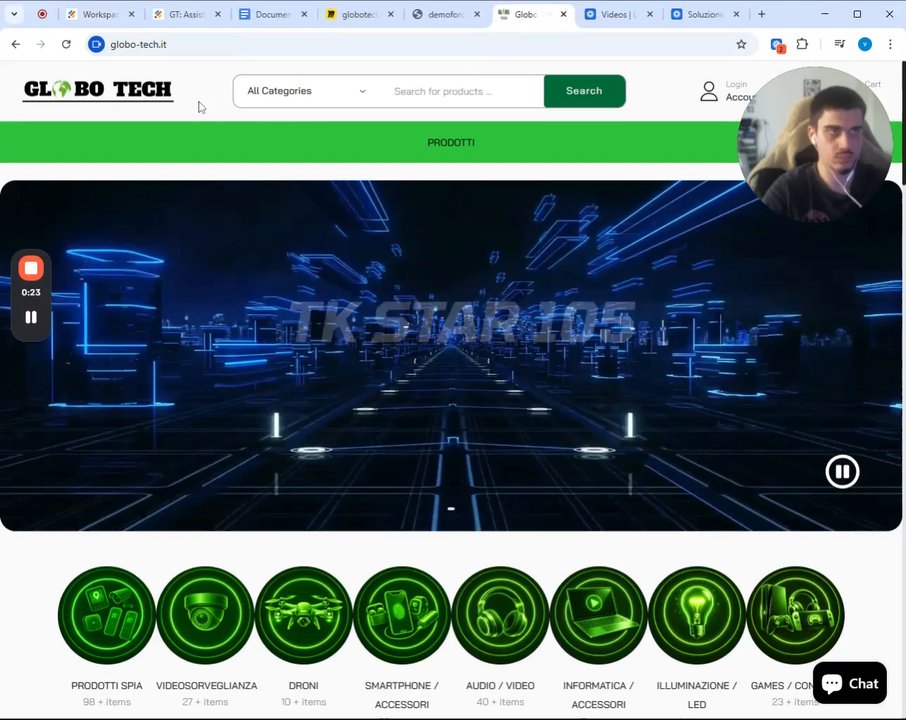Switch to the Soluzione tab
The width and height of the screenshot is (906, 720).
pos(706,14)
